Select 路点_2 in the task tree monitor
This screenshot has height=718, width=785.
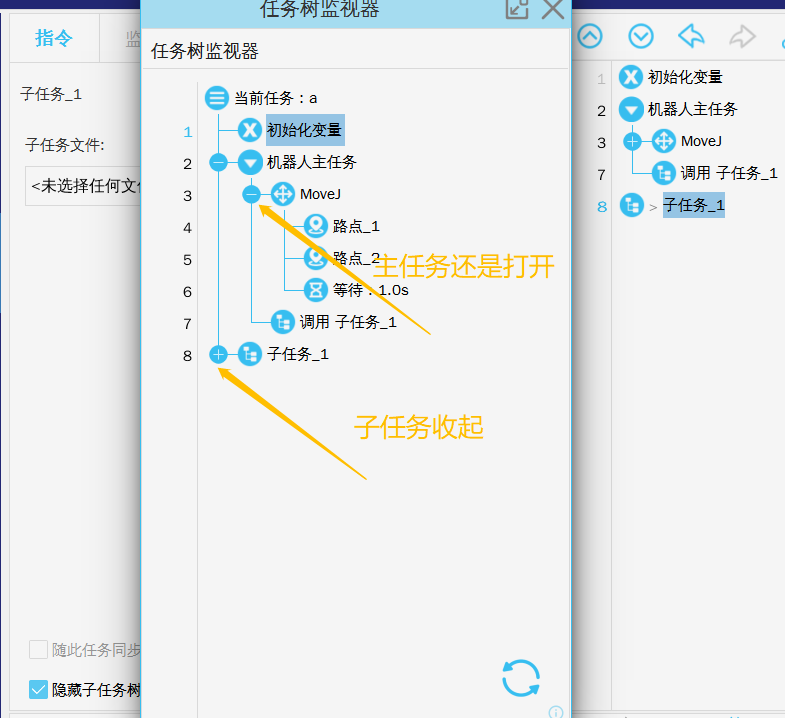tap(356, 258)
